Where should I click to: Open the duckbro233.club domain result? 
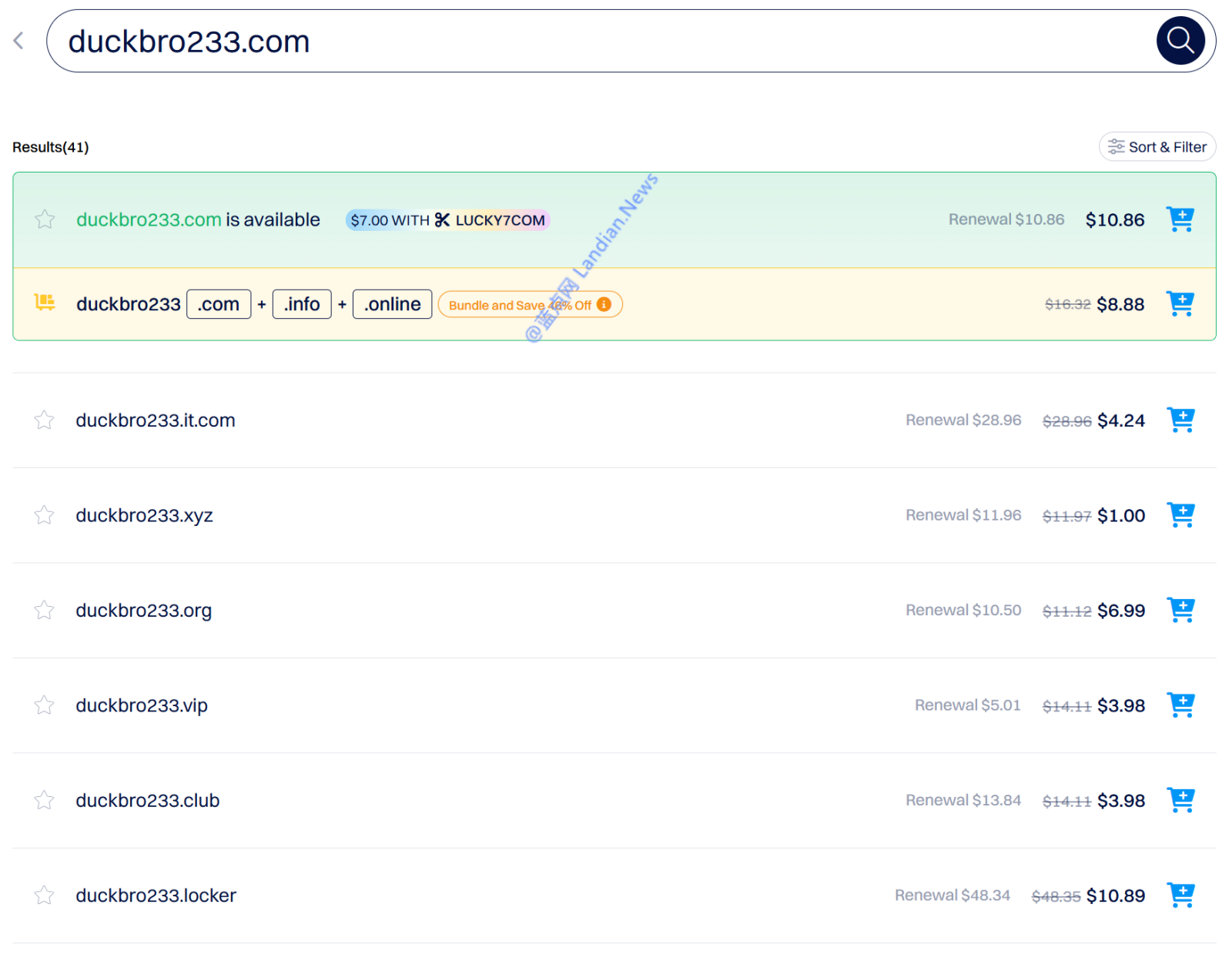tap(148, 801)
